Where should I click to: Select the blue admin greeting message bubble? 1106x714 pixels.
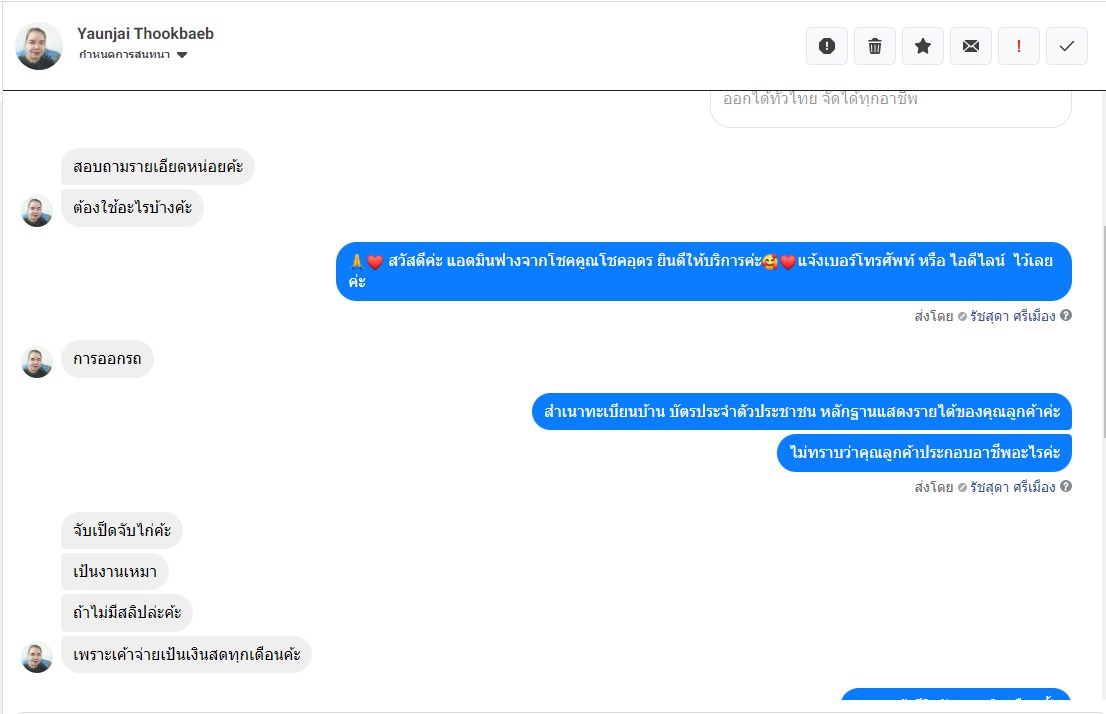coord(704,272)
